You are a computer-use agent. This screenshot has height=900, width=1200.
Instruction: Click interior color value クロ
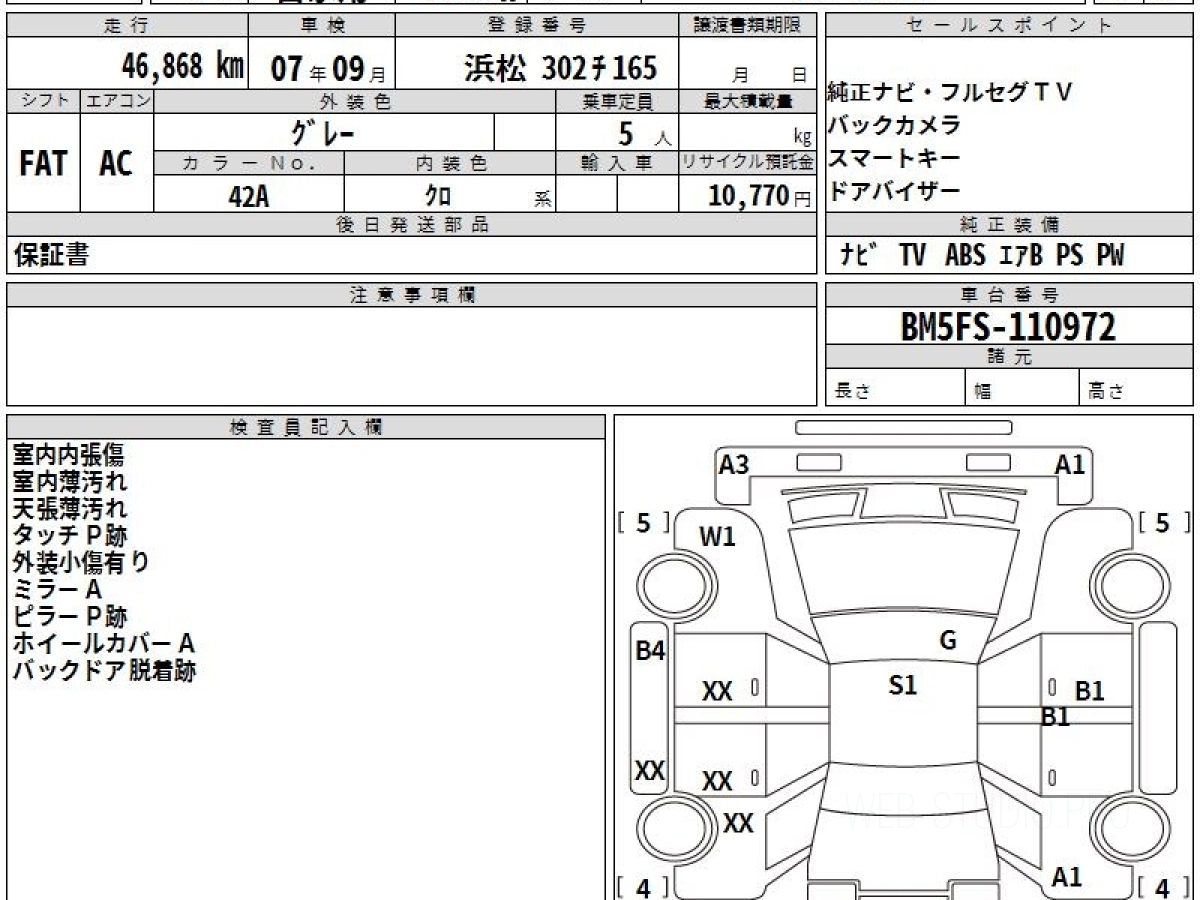point(438,196)
